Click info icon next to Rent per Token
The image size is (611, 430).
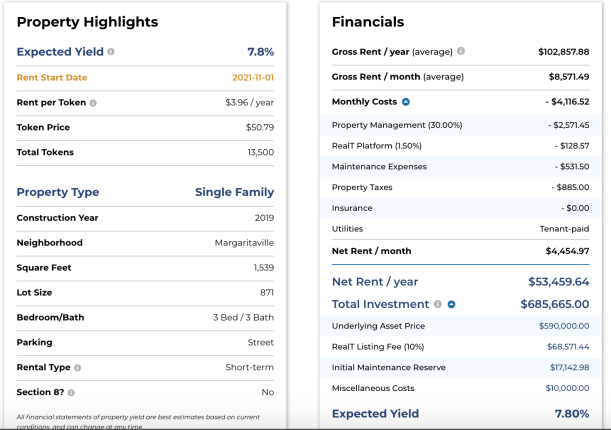click(93, 103)
